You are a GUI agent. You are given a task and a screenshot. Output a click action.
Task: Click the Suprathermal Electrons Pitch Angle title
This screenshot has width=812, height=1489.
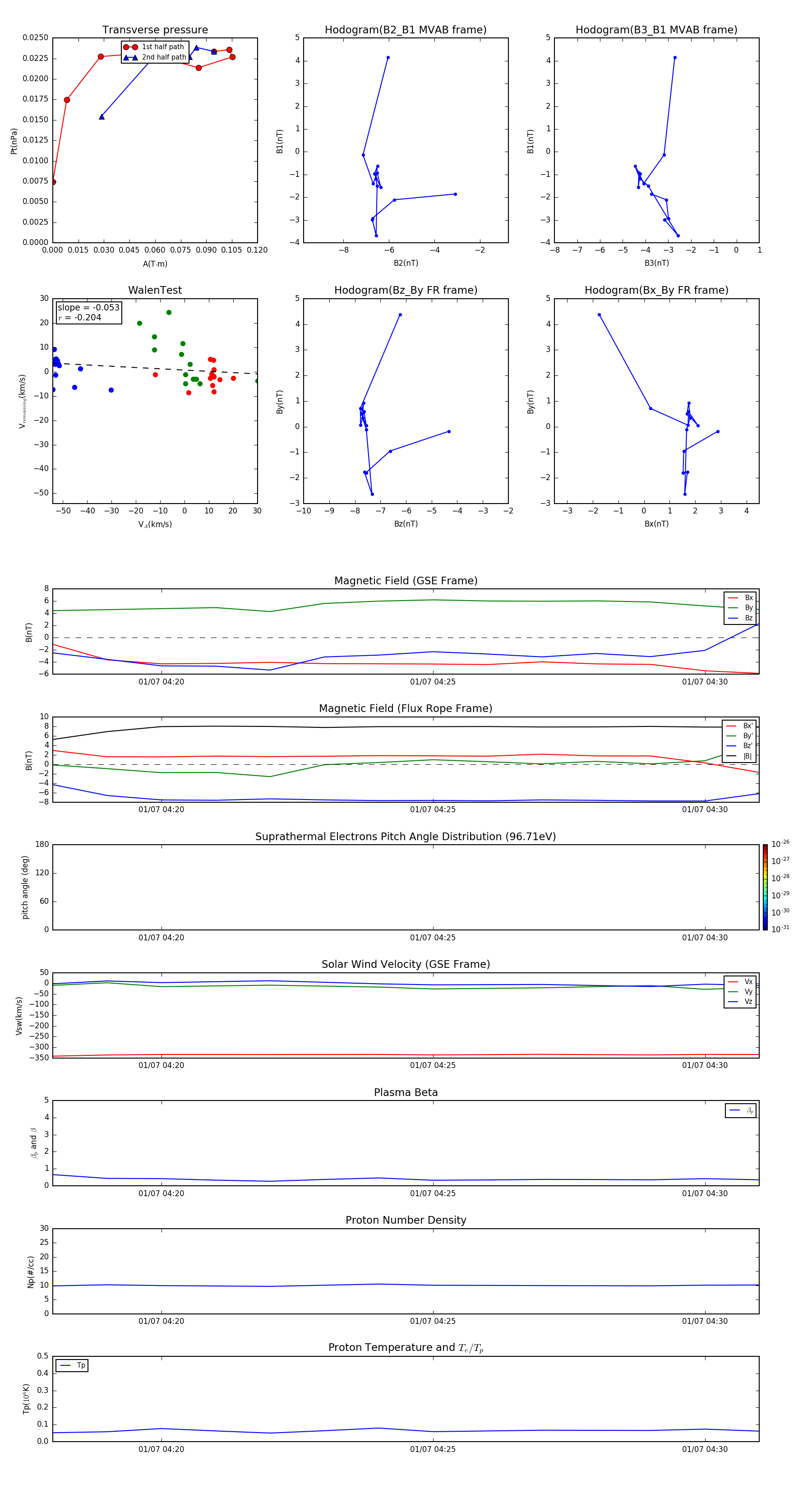pyautogui.click(x=406, y=837)
